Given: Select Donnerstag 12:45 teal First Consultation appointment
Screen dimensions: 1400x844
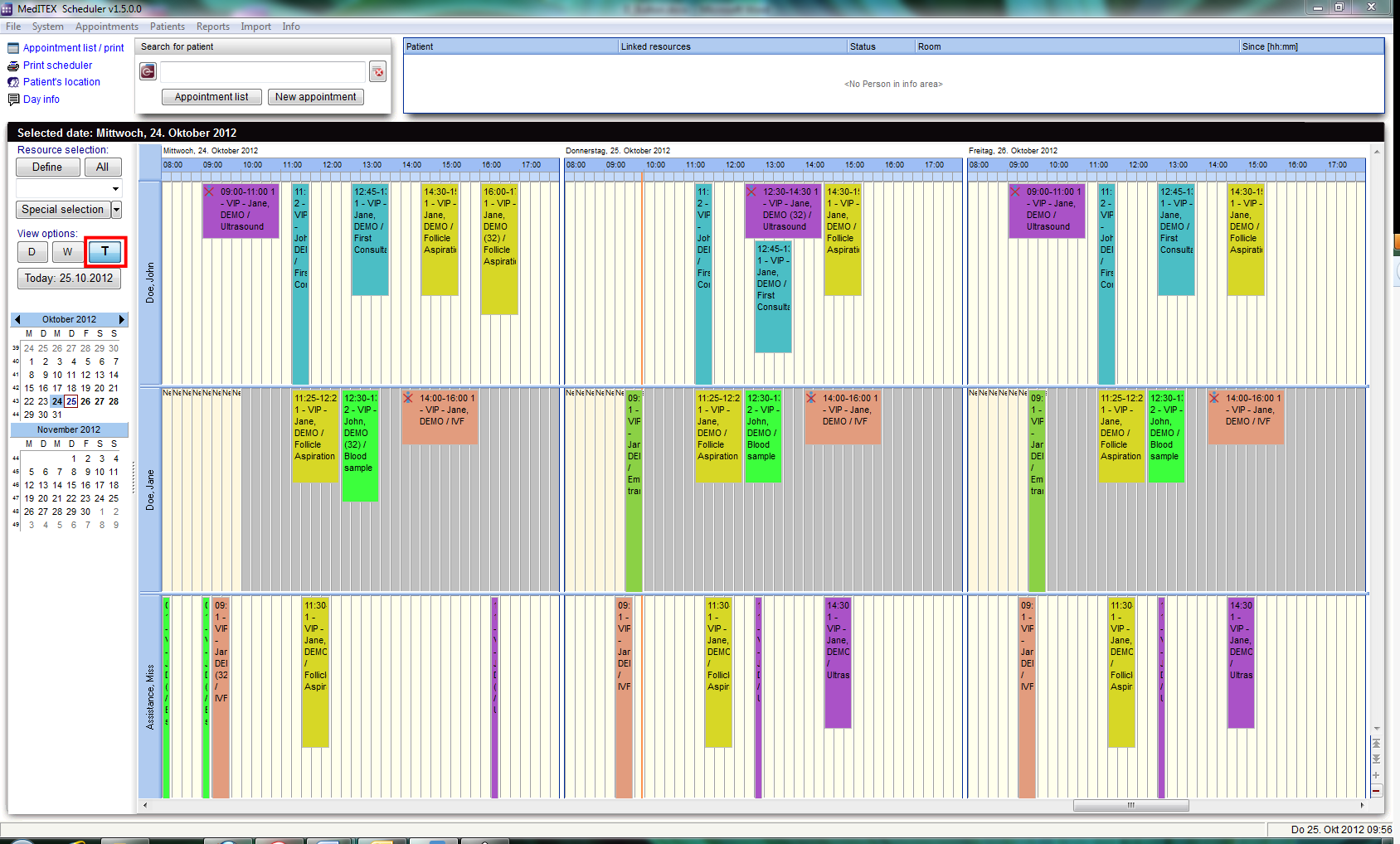Looking at the screenshot, I should [x=773, y=296].
